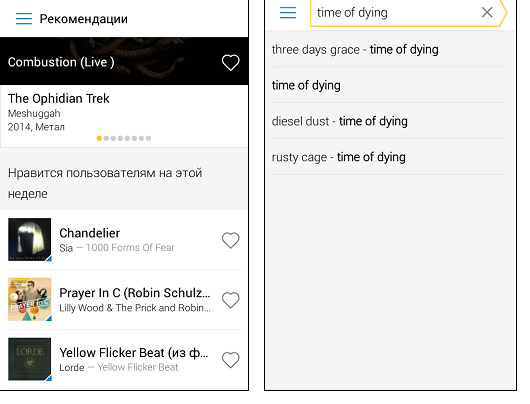Open Yellow Flicker Beat track title
The height and width of the screenshot is (404, 530).
[x=134, y=353]
